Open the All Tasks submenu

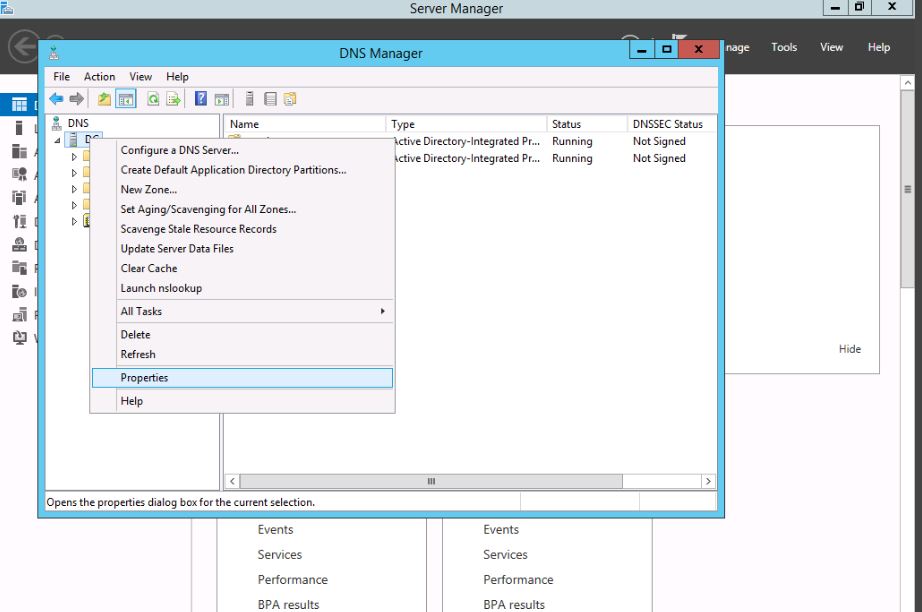pos(242,311)
